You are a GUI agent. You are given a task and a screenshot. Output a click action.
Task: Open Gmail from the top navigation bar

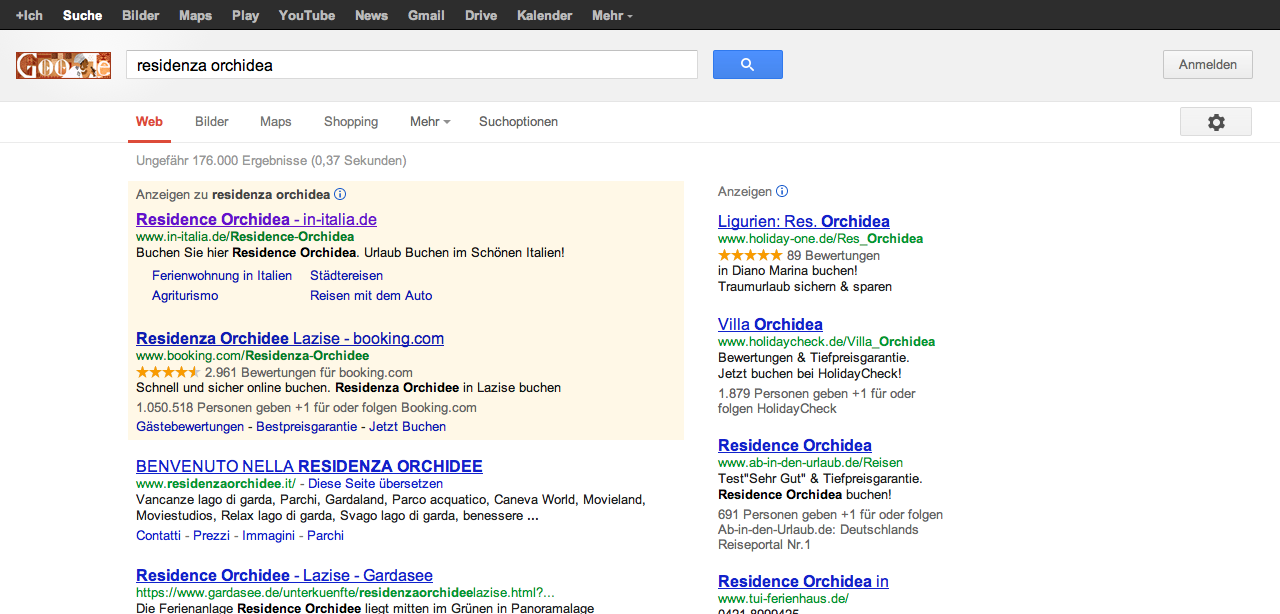[x=426, y=16]
